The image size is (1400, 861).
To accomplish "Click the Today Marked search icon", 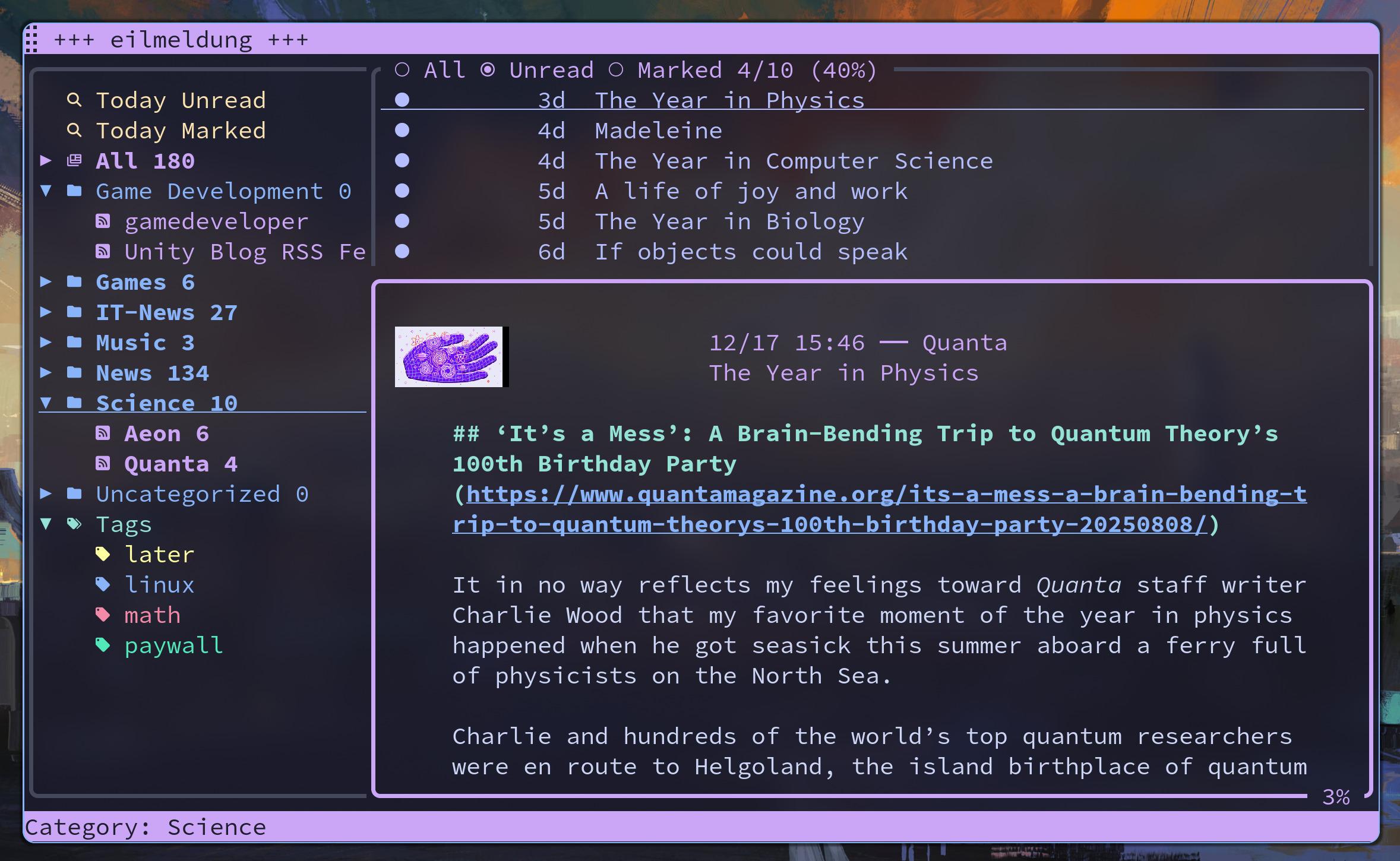I will 74,130.
